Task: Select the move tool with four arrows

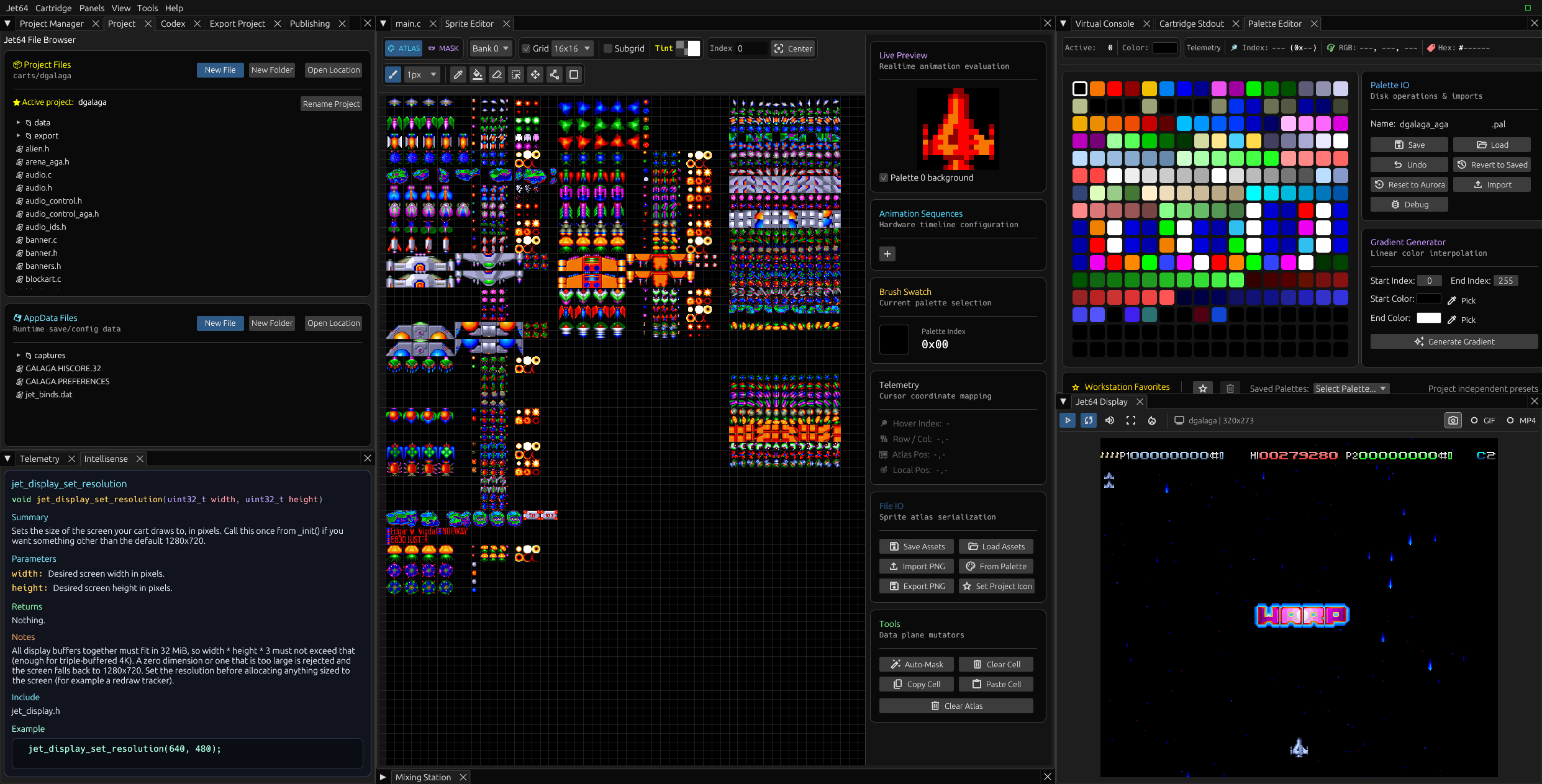Action: [x=535, y=75]
